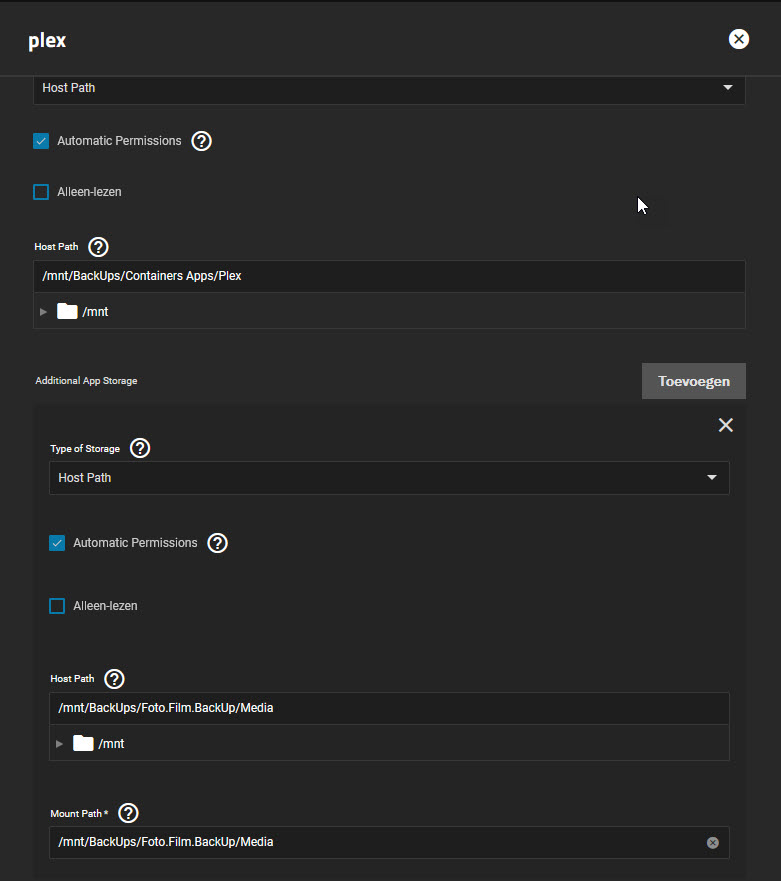The height and width of the screenshot is (881, 781).
Task: Open help tooltip for Type of Storage
Action: pyautogui.click(x=140, y=449)
